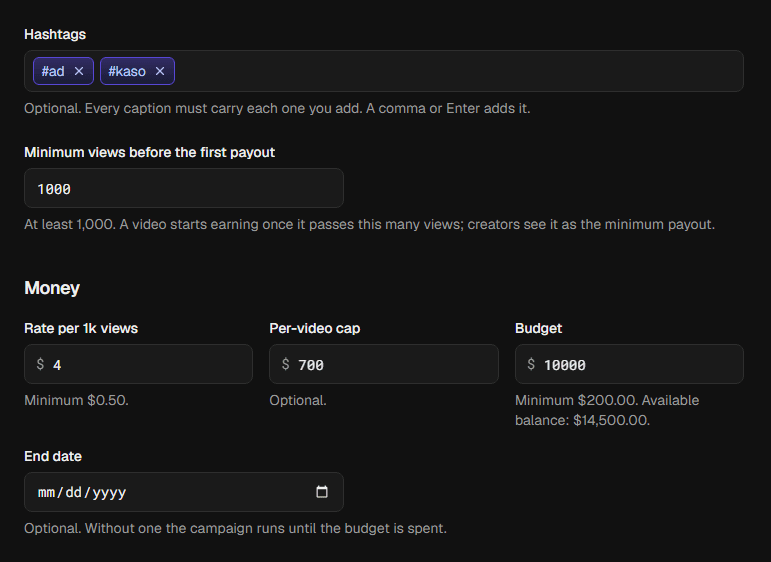
Task: Click the 'At least 1,000' helper text
Action: (369, 225)
